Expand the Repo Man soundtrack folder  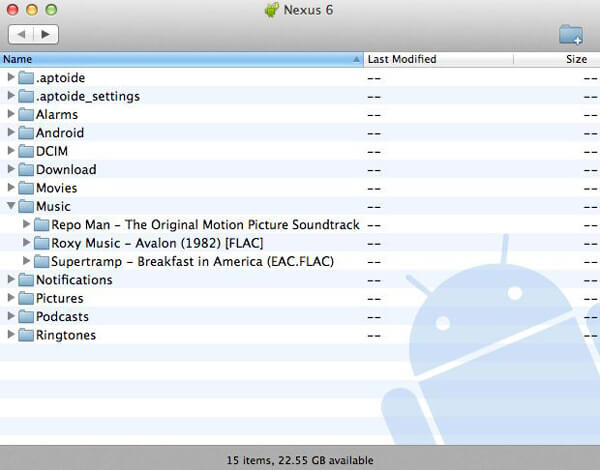(27, 225)
